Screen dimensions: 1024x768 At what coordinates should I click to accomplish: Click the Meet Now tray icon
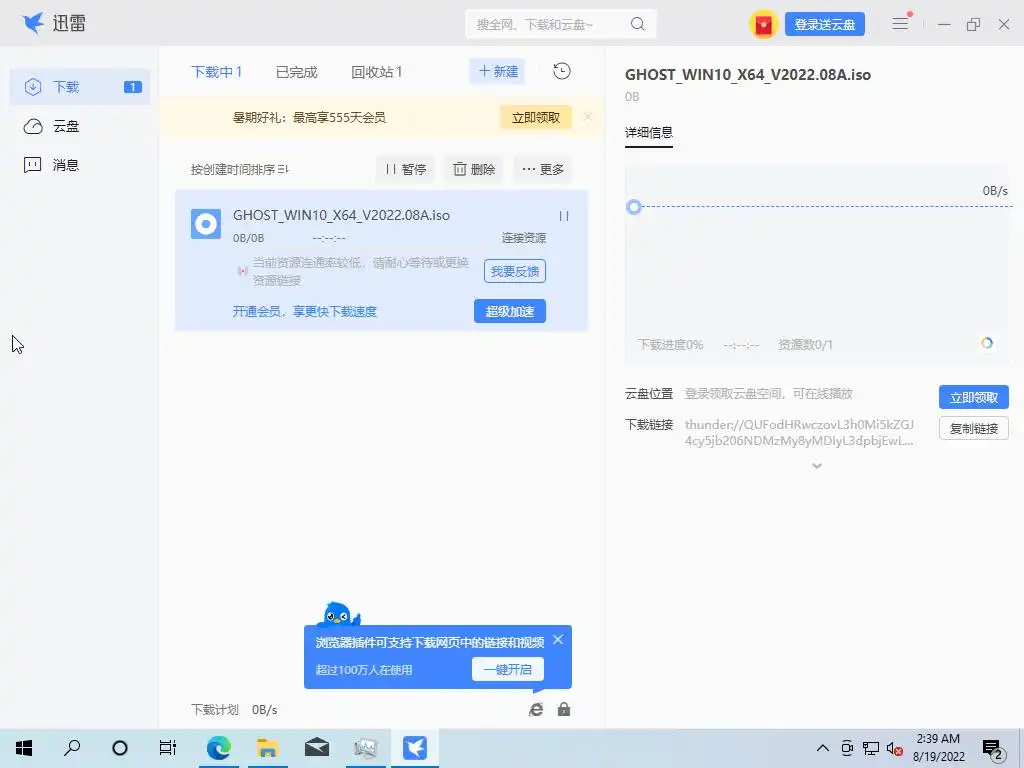click(846, 748)
